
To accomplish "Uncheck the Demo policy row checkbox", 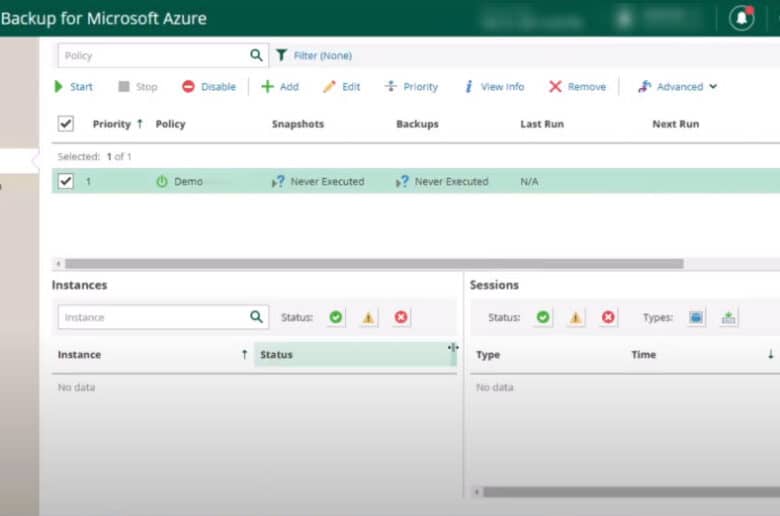I will click(66, 181).
